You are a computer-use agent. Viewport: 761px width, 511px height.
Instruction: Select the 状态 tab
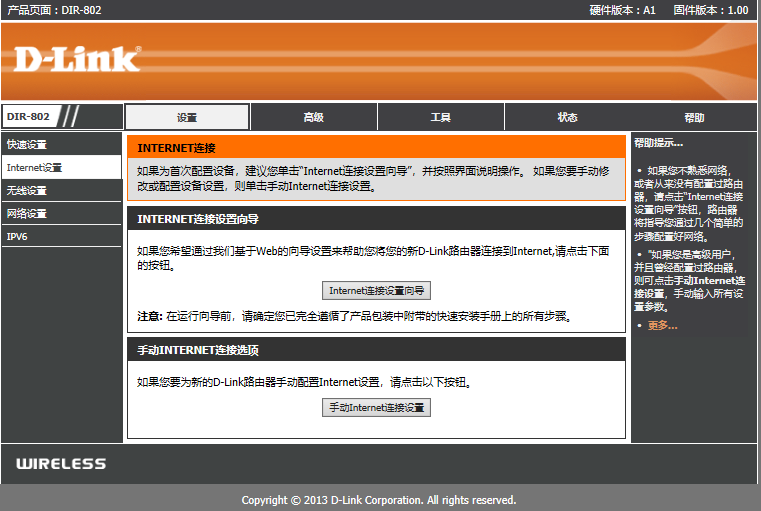(x=567, y=117)
